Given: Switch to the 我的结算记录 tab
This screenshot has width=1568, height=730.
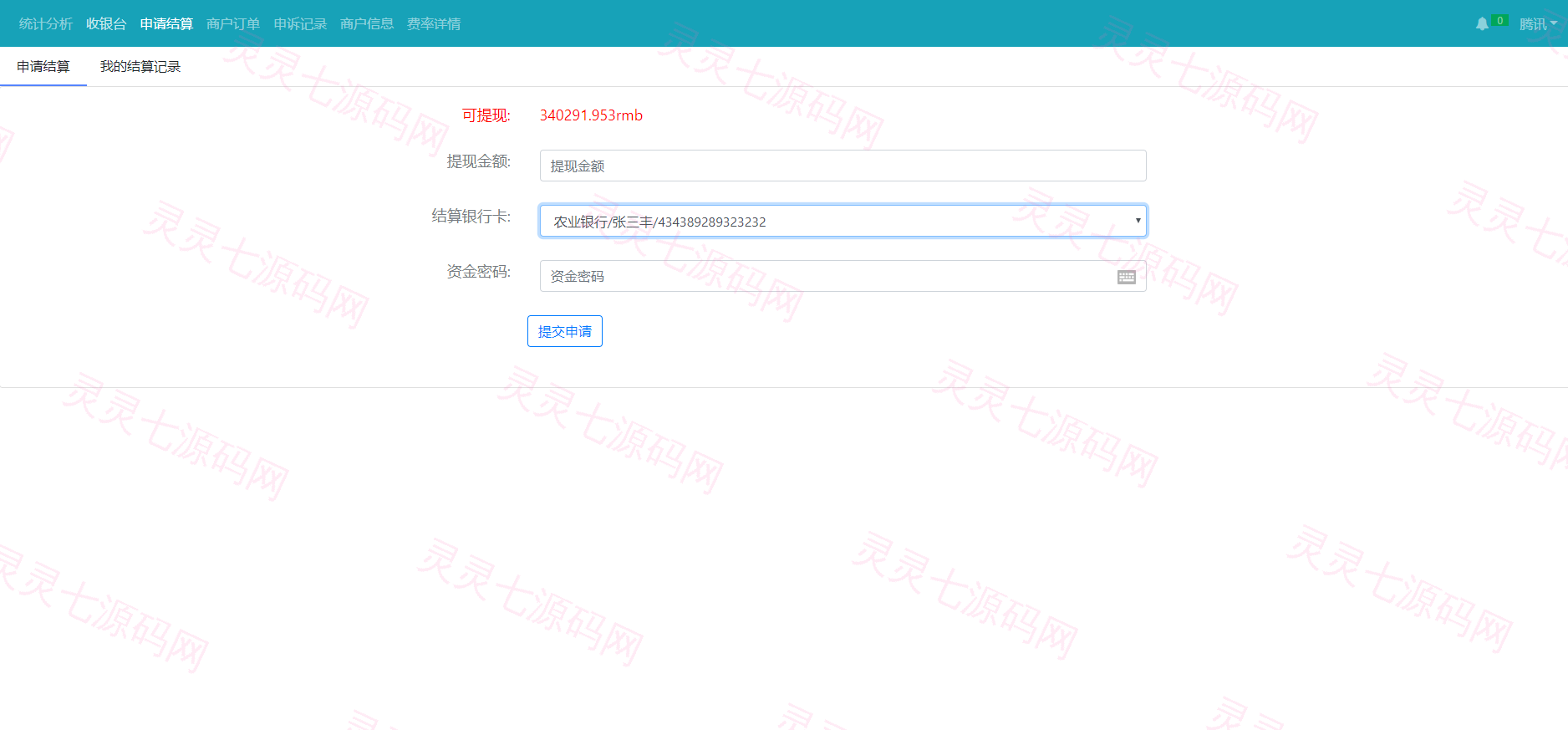Looking at the screenshot, I should click(x=140, y=67).
